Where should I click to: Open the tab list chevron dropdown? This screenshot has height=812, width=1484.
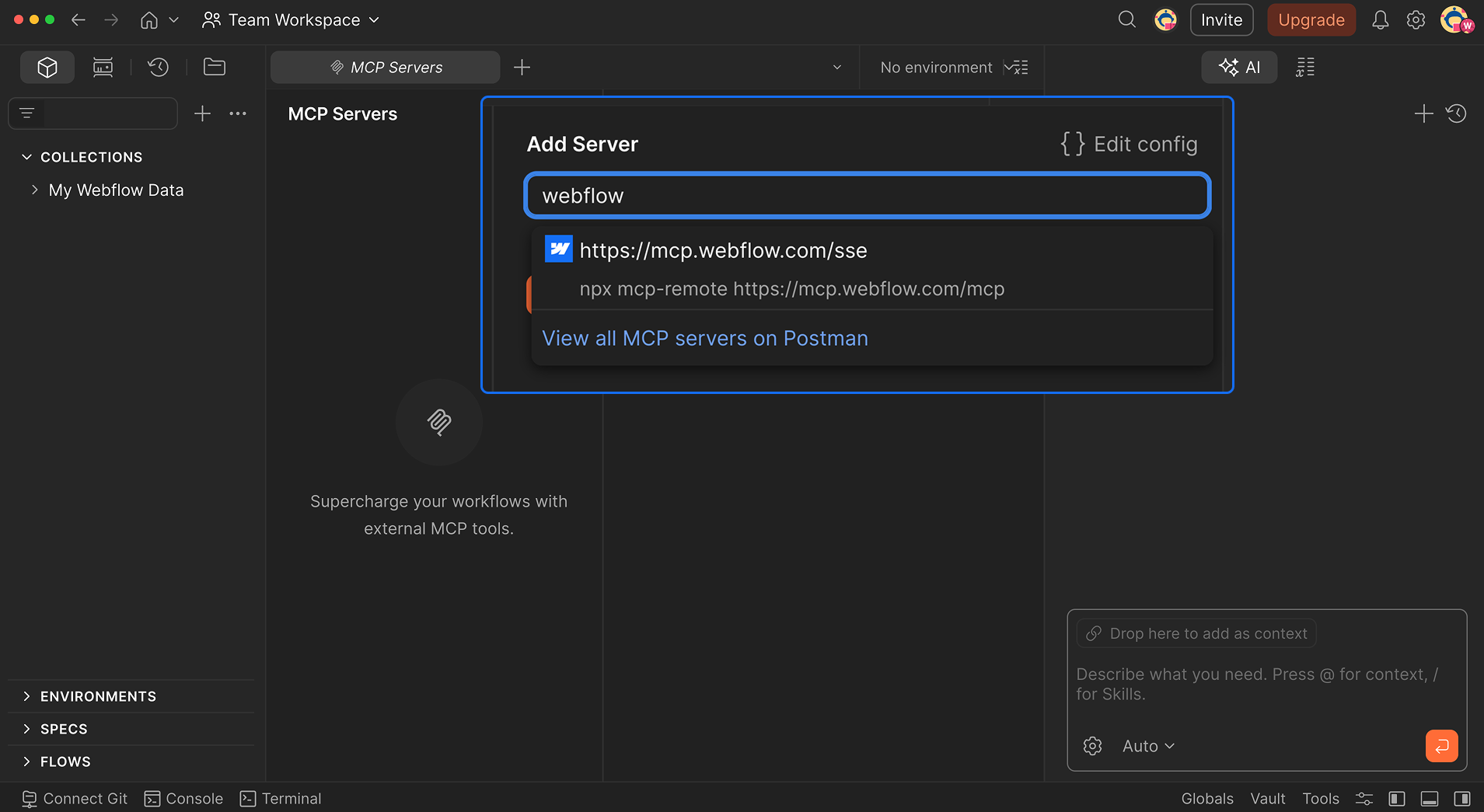tap(837, 68)
